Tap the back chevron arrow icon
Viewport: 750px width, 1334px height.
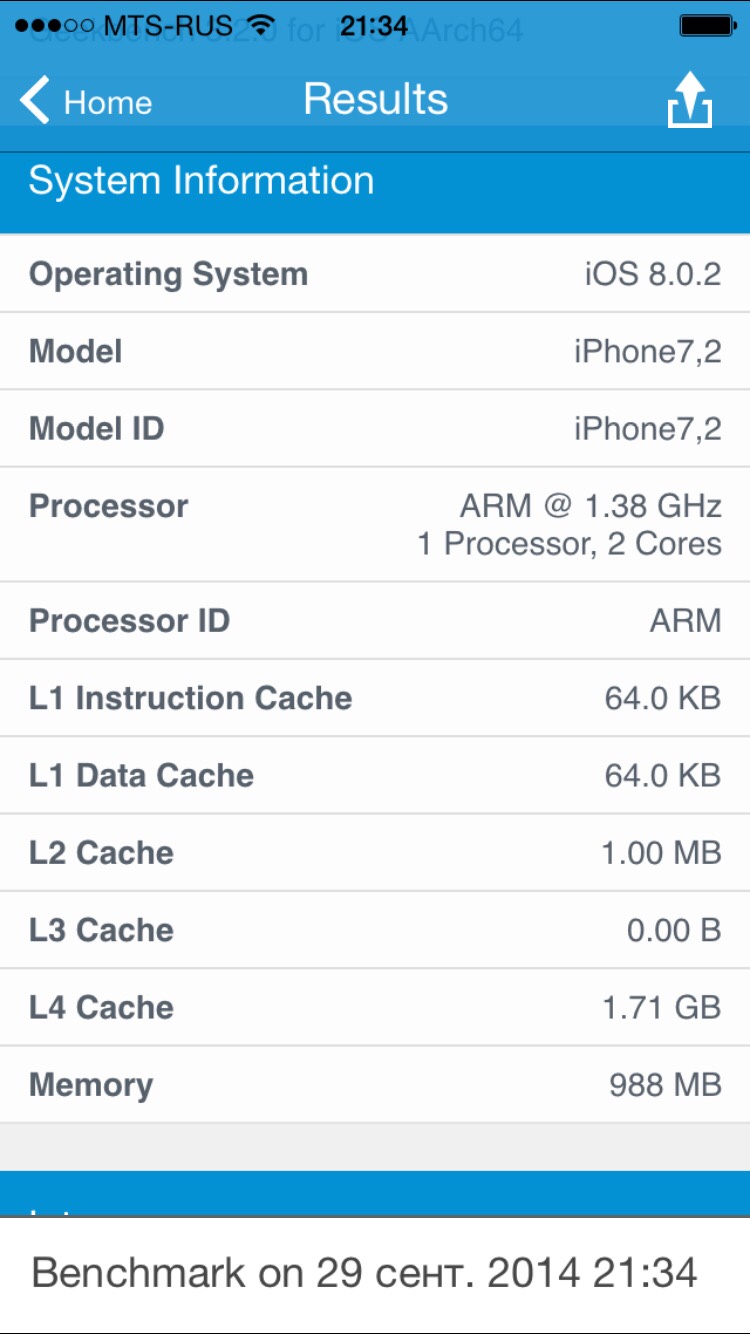click(x=34, y=101)
